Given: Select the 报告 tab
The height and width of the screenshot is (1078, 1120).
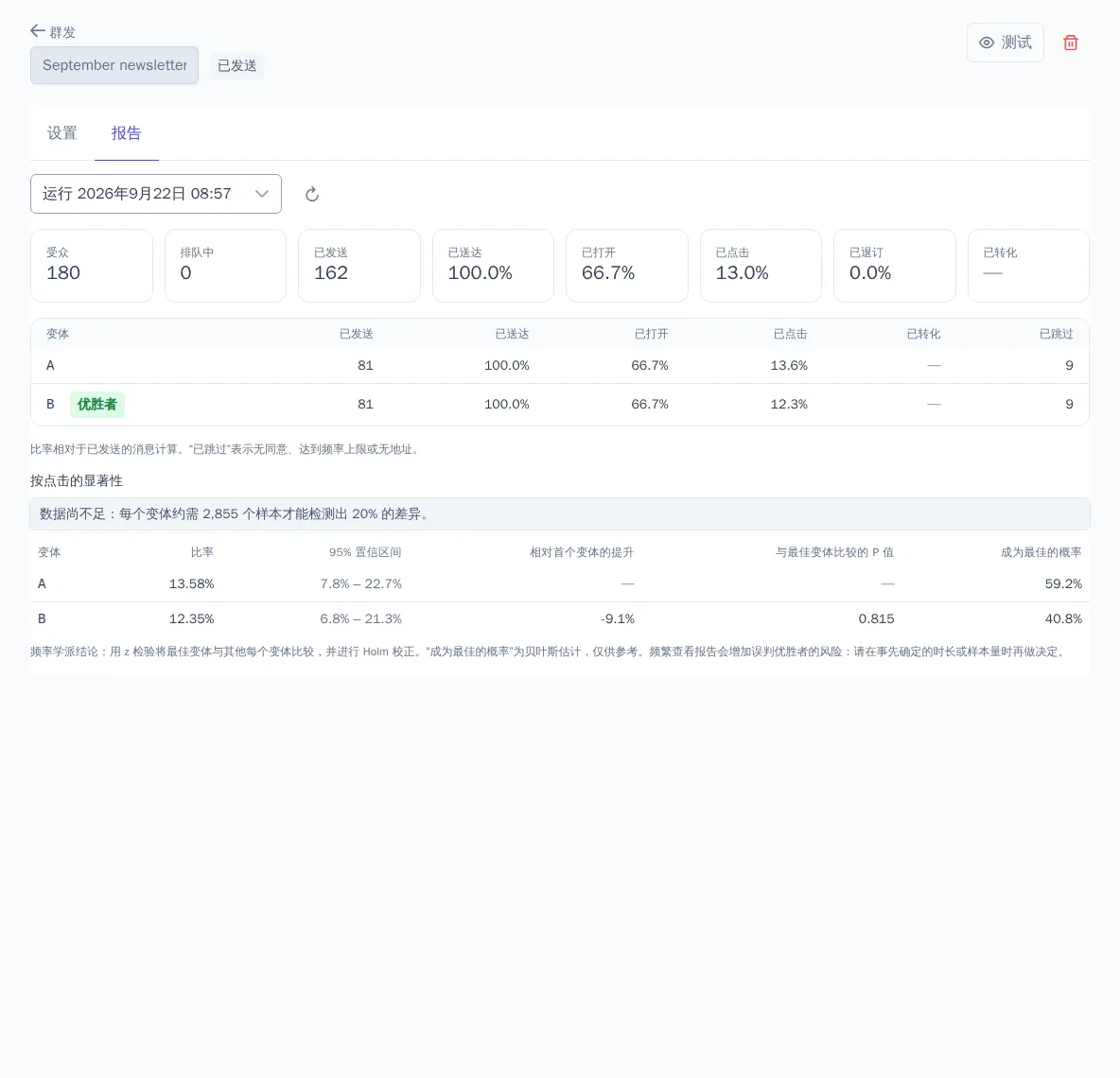Looking at the screenshot, I should point(127,133).
